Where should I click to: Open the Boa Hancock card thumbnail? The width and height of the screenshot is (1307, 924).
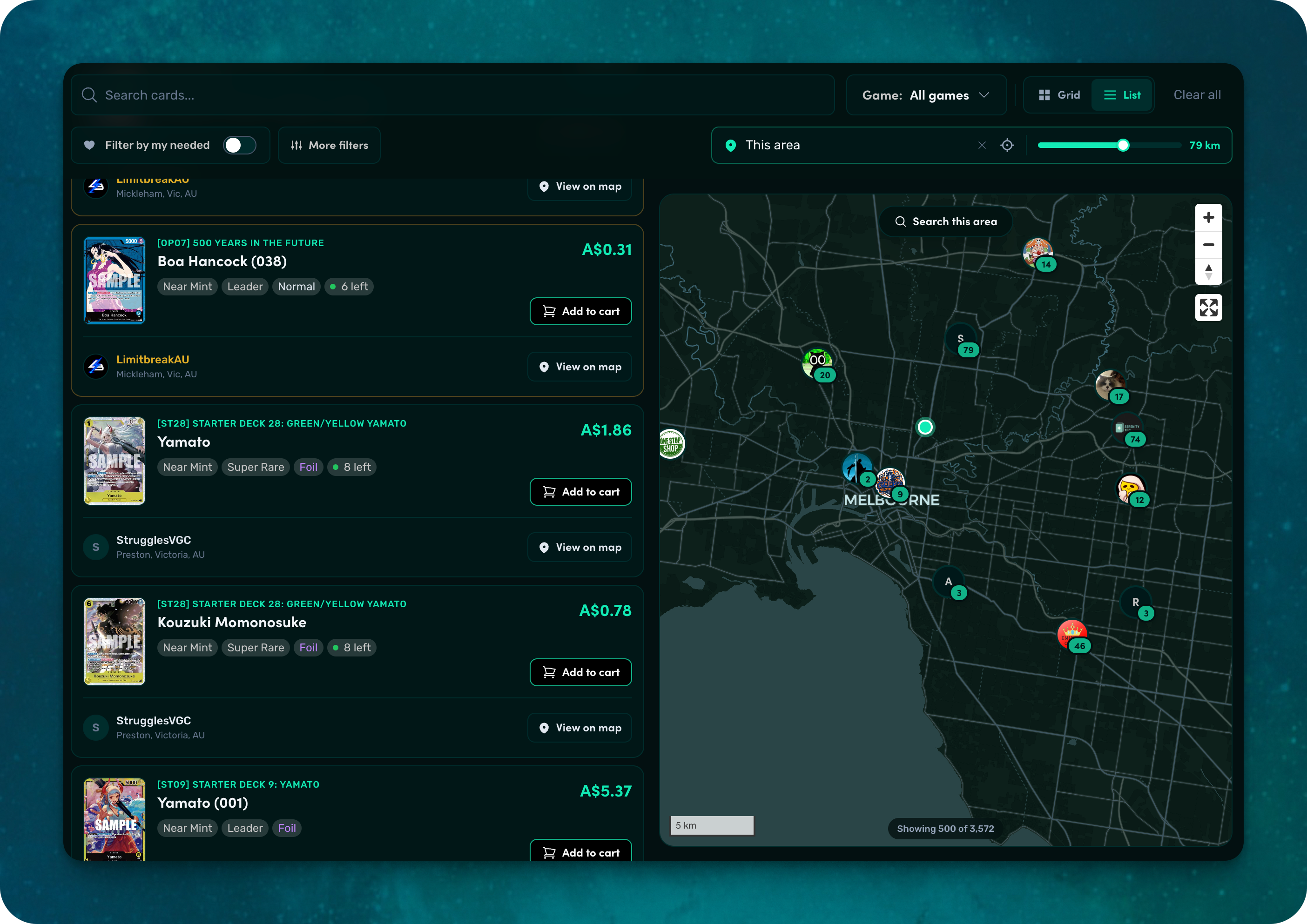[115, 281]
